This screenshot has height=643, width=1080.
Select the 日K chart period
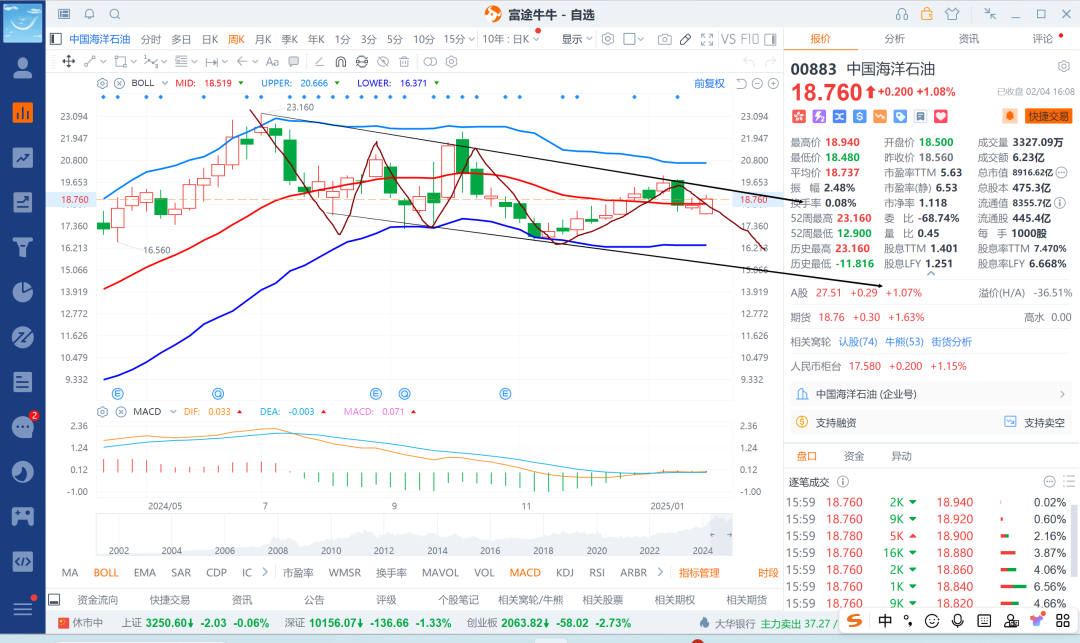click(210, 39)
